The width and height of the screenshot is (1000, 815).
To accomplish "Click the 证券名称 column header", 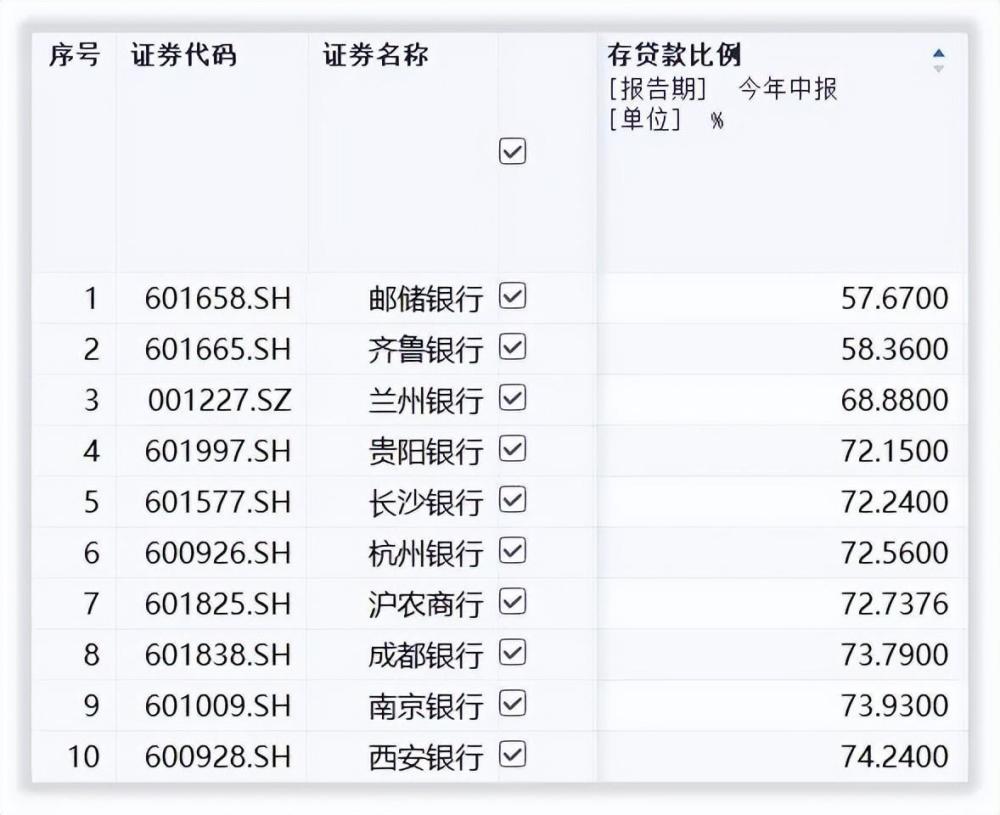I will pos(375,55).
